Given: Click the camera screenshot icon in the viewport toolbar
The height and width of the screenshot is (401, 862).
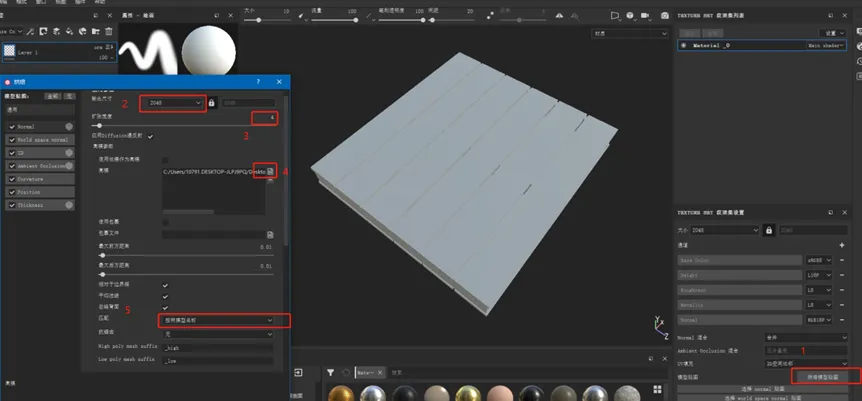Looking at the screenshot, I should click(x=664, y=16).
